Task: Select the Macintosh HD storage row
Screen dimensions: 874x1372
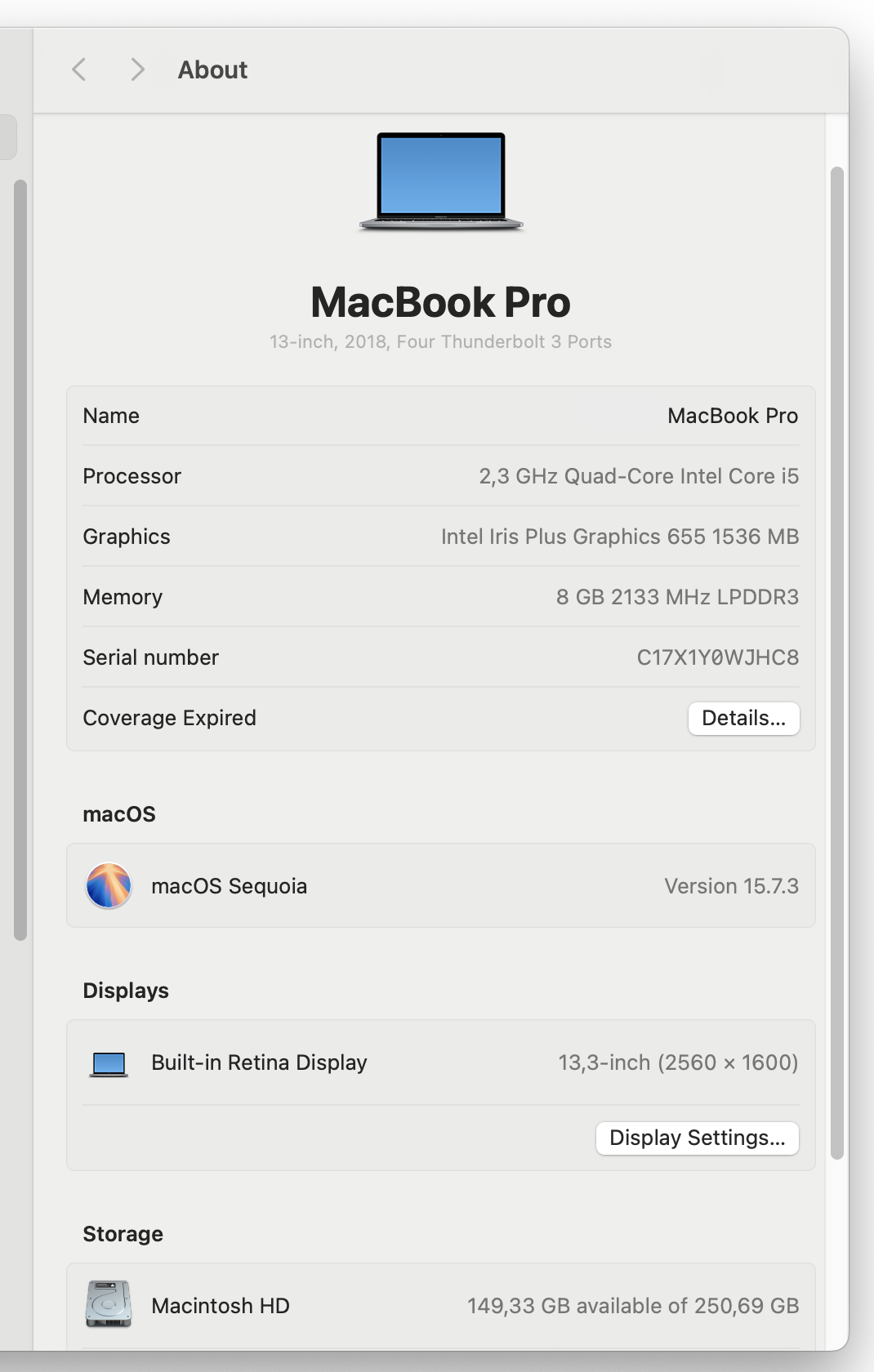Action: pos(441,1306)
